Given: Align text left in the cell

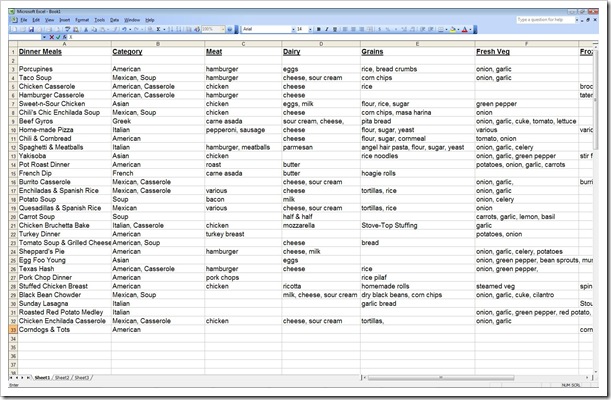Looking at the screenshot, I should tap(345, 29).
